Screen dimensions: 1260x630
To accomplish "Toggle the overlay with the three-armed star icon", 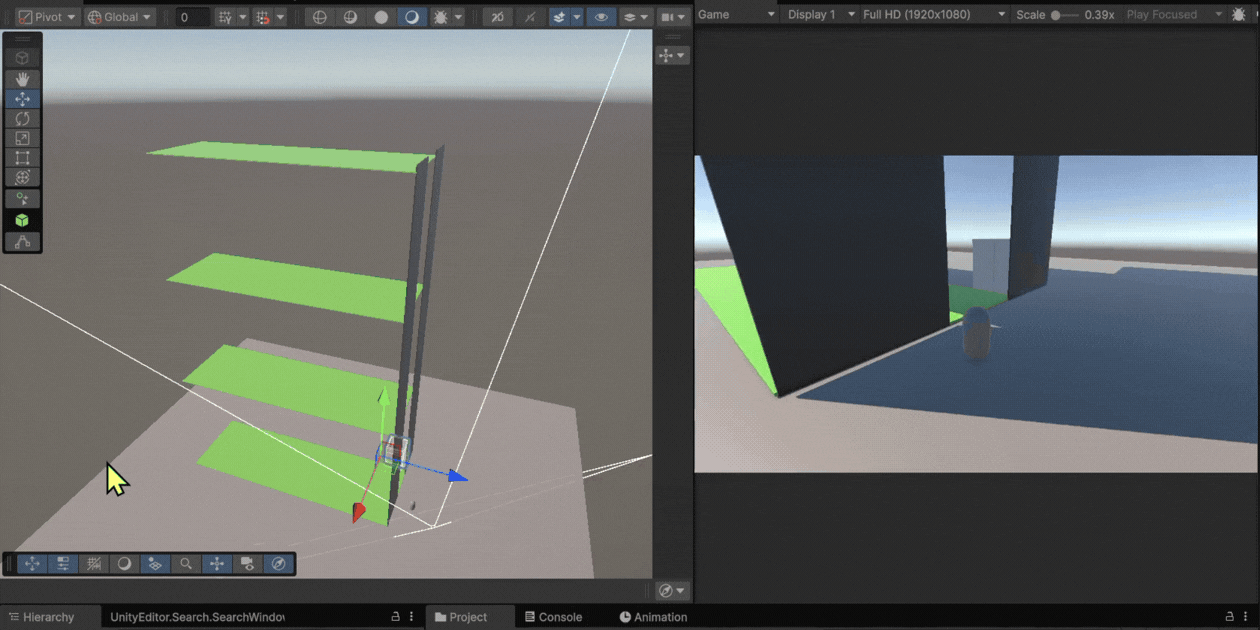I will [217, 564].
